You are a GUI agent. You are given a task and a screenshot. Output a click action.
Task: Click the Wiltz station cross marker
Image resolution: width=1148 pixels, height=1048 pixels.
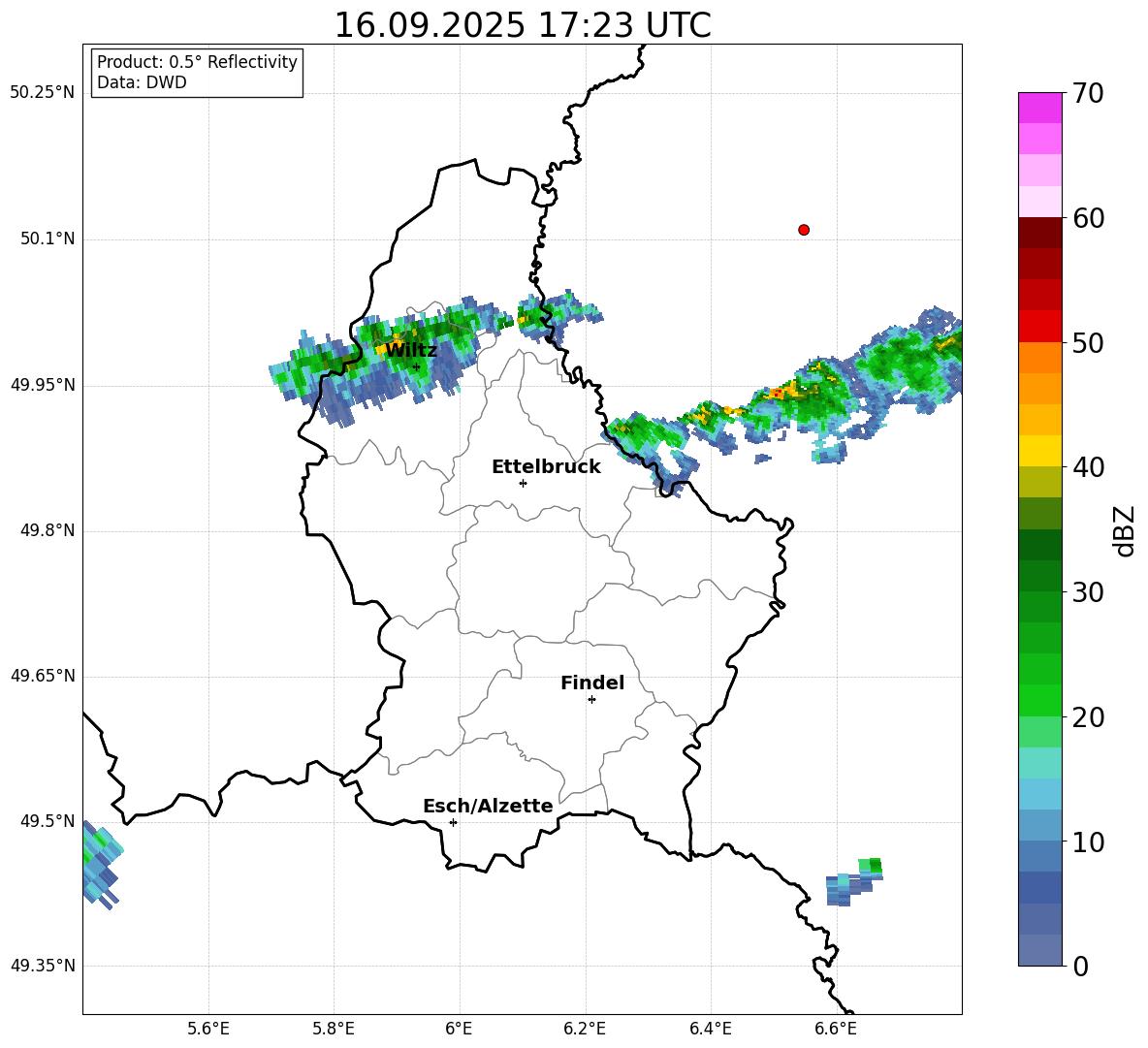point(416,366)
